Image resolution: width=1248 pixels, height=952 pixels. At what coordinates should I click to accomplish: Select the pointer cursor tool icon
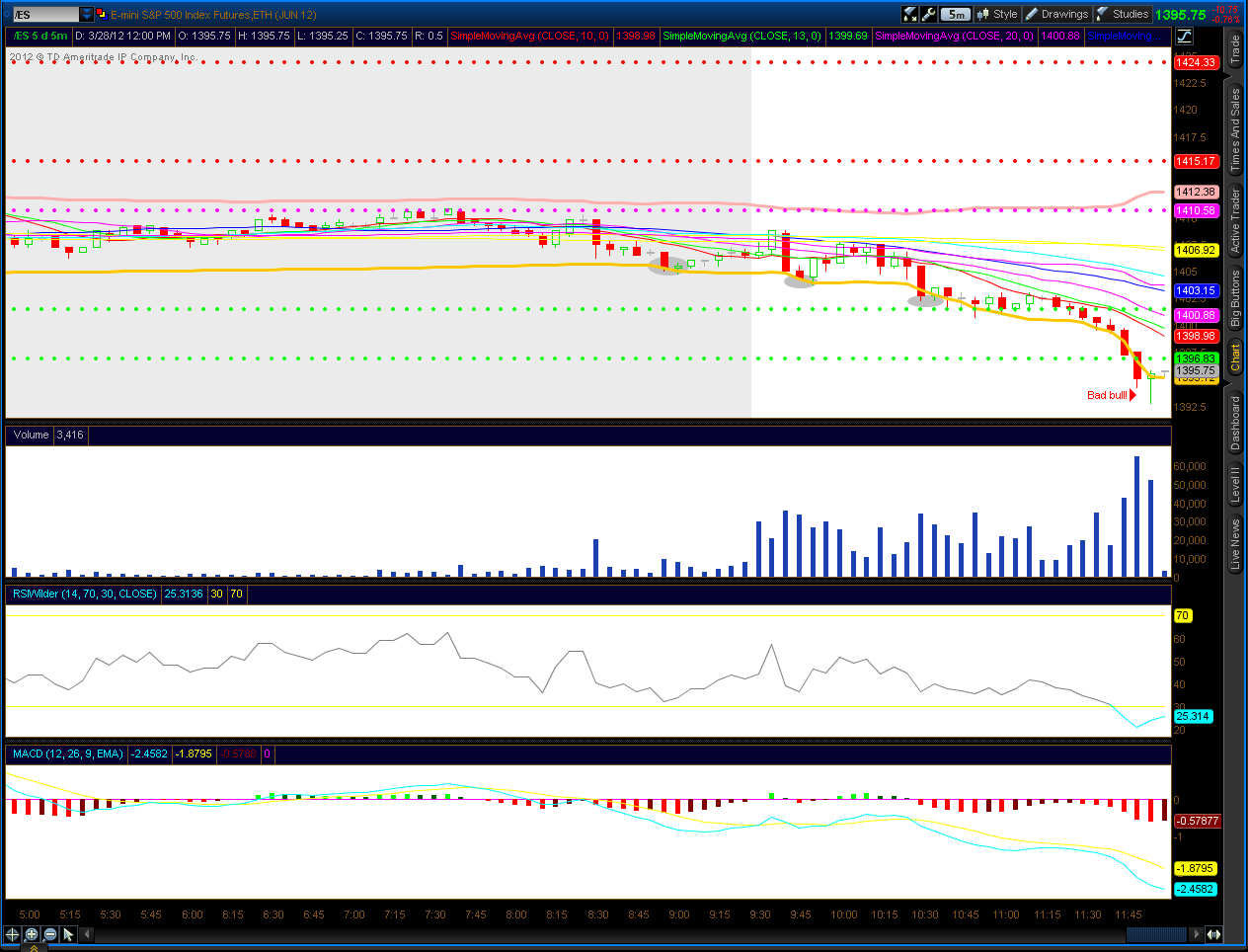(x=68, y=934)
